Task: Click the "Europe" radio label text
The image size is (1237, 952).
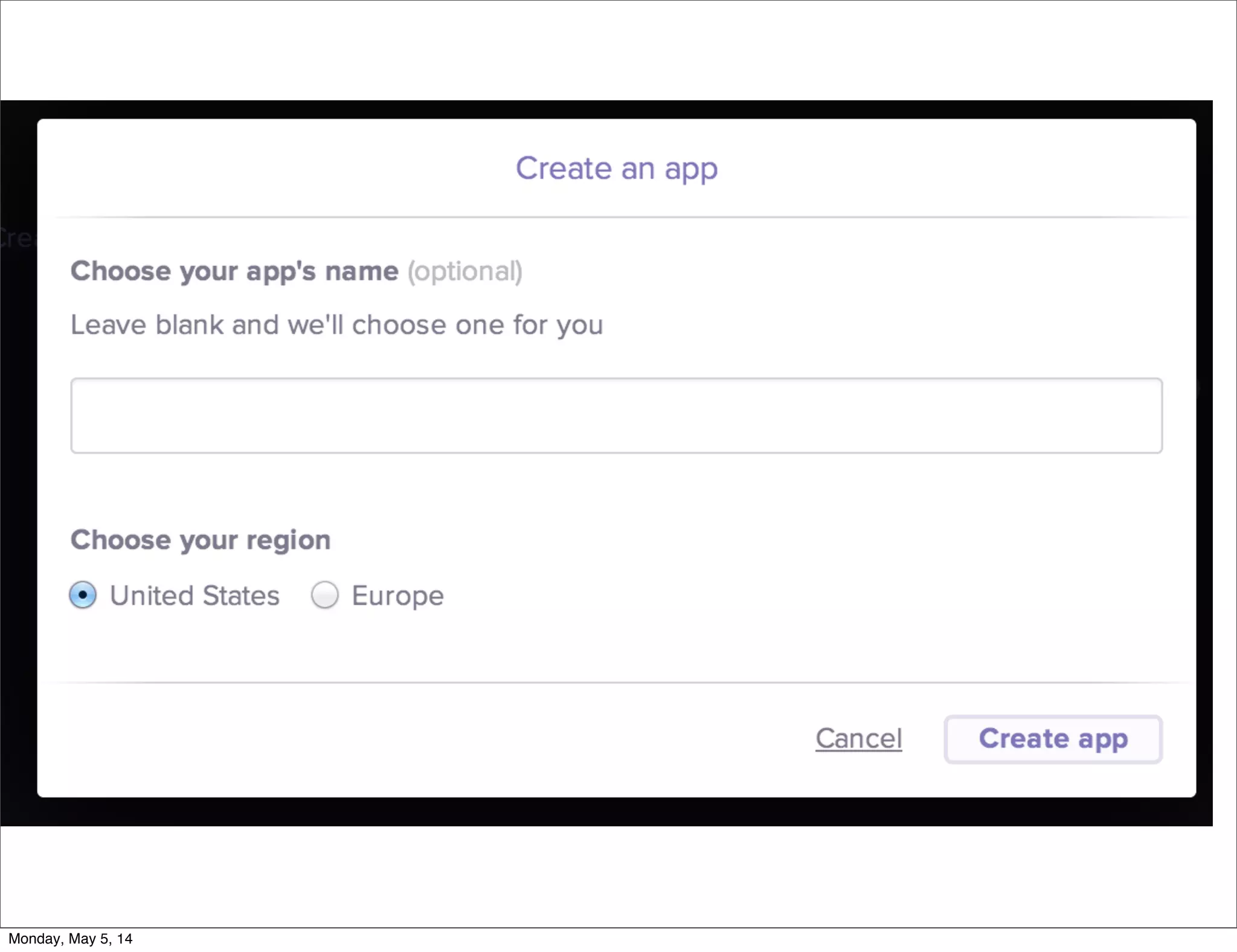Action: [x=397, y=596]
